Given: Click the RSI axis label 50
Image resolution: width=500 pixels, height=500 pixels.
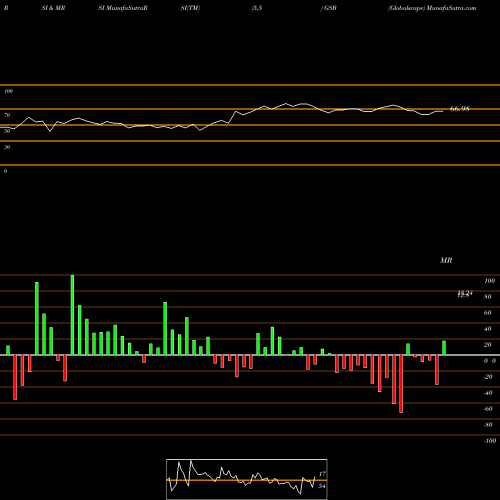Looking at the screenshot, I should click(7, 131).
